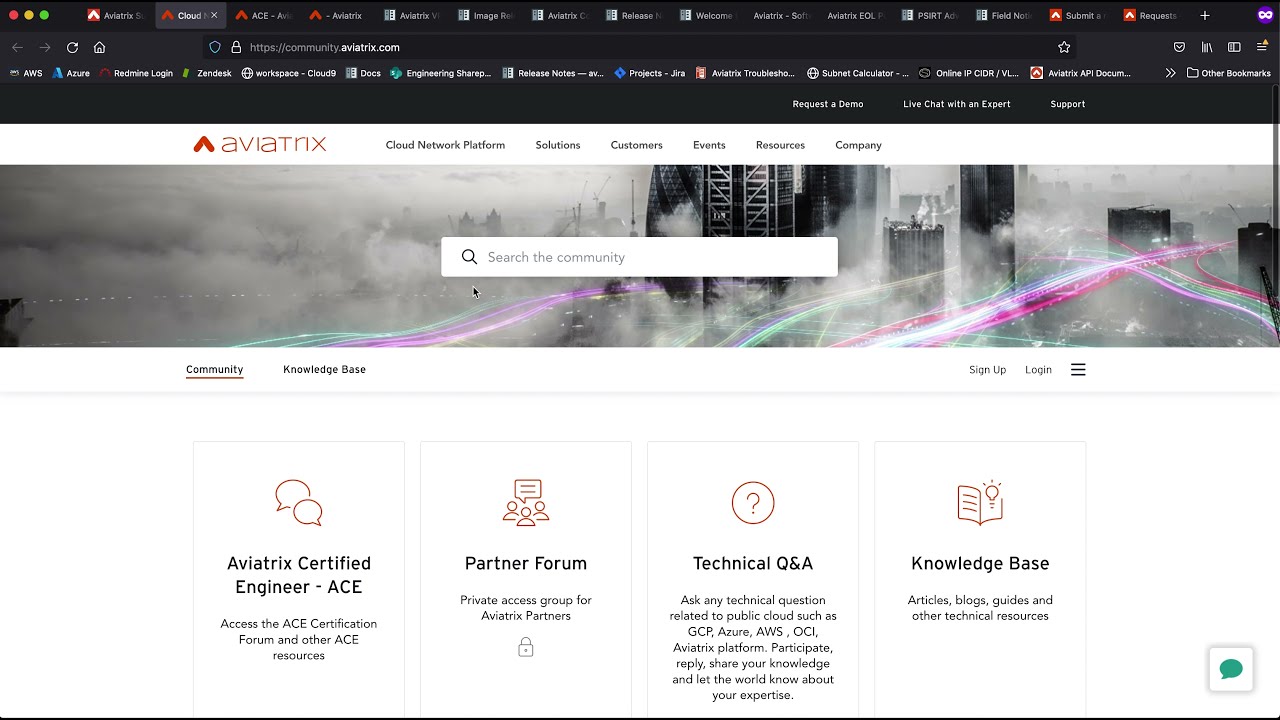Open the Aviatrix logo home link
Viewport: 1280px width, 720px height.
[260, 144]
